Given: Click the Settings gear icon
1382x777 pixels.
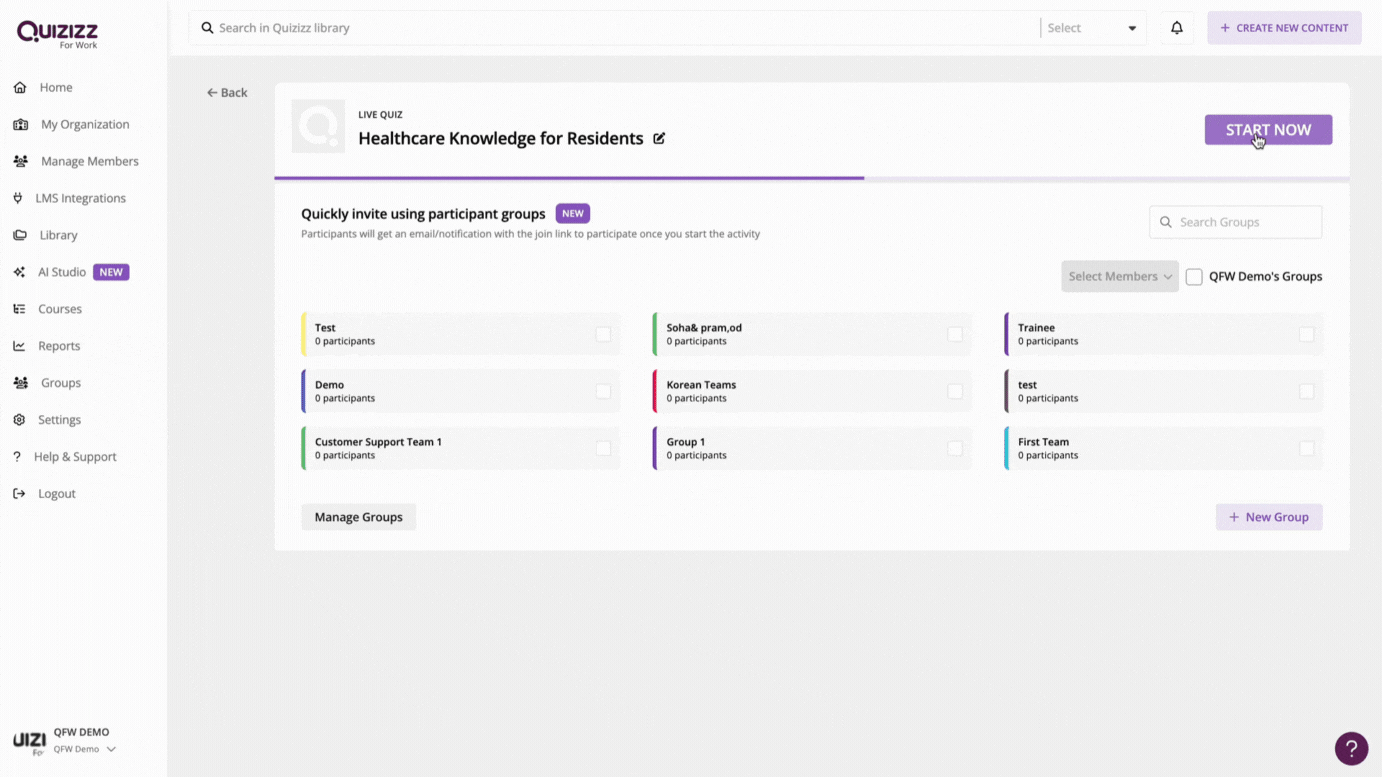Looking at the screenshot, I should tap(19, 420).
